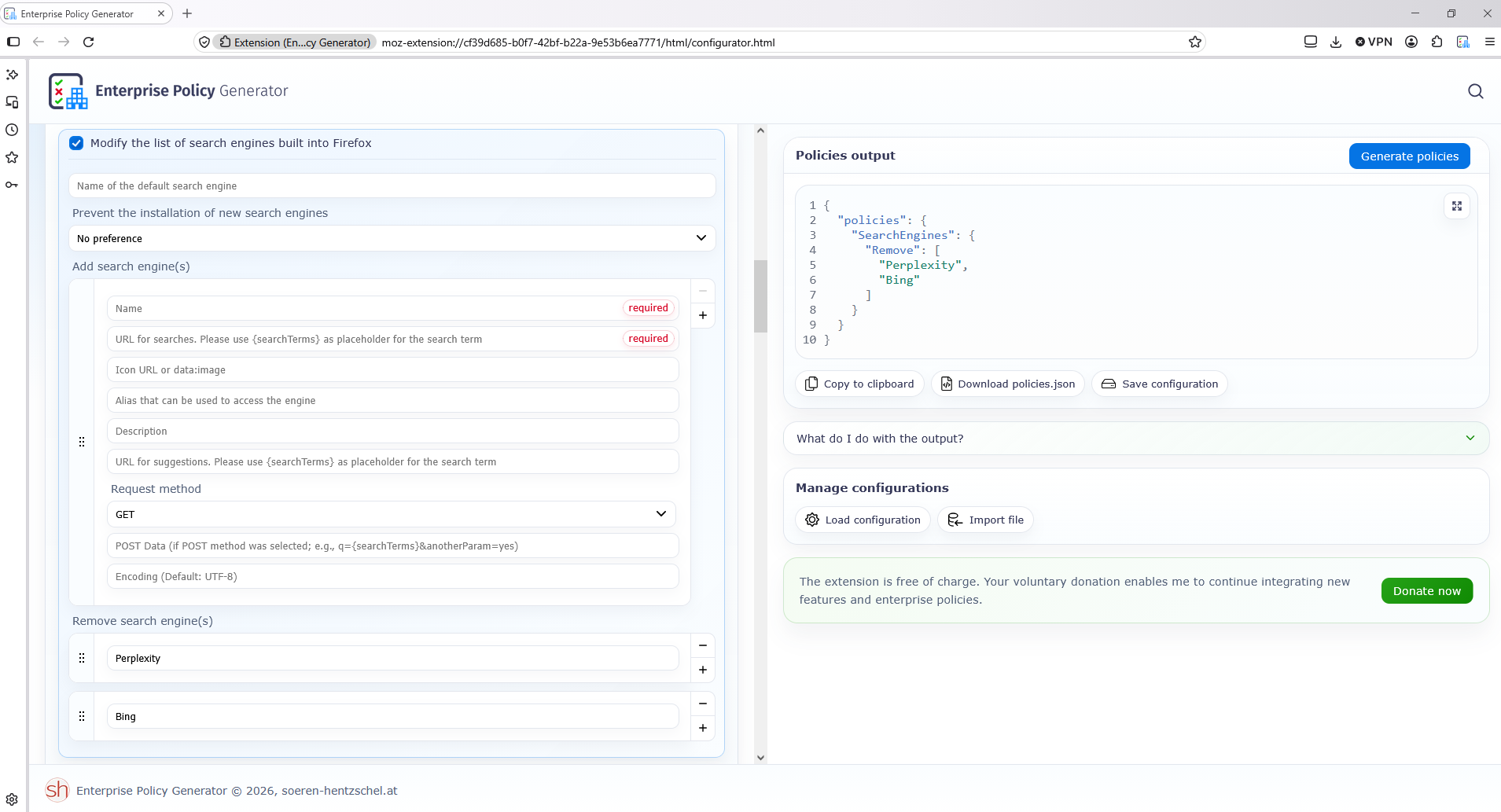Open synced tabs in the sidebar
1501x812 pixels.
[12, 102]
